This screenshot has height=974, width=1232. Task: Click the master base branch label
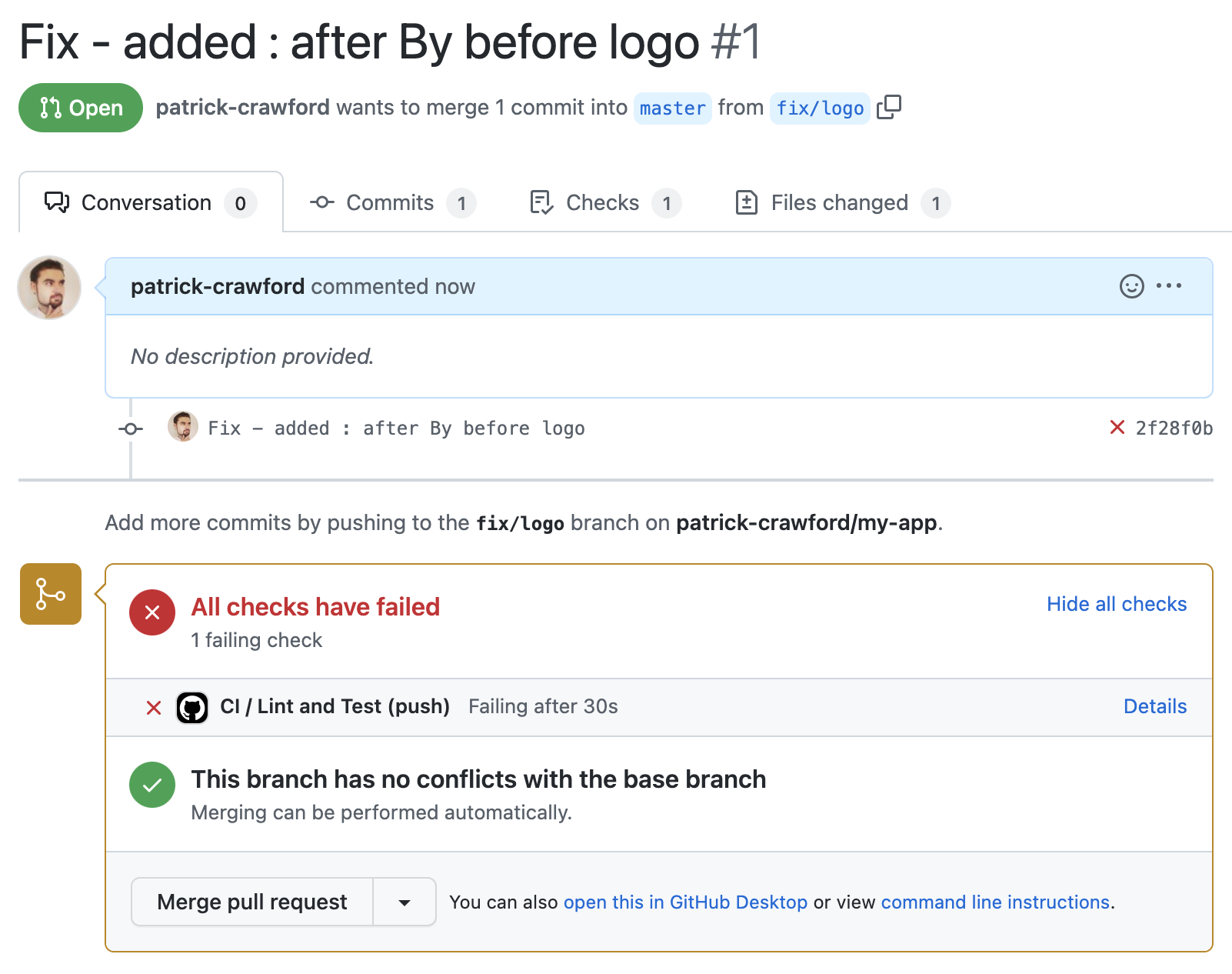point(672,108)
